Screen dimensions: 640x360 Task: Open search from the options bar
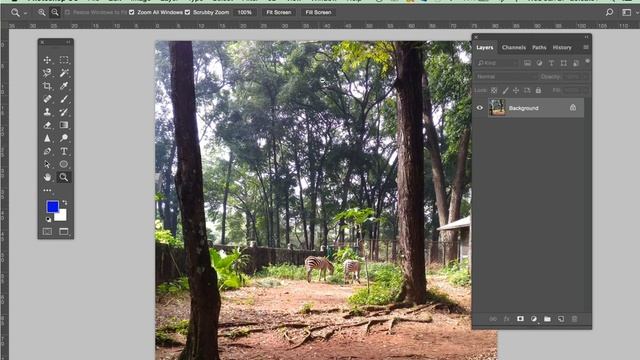609,13
